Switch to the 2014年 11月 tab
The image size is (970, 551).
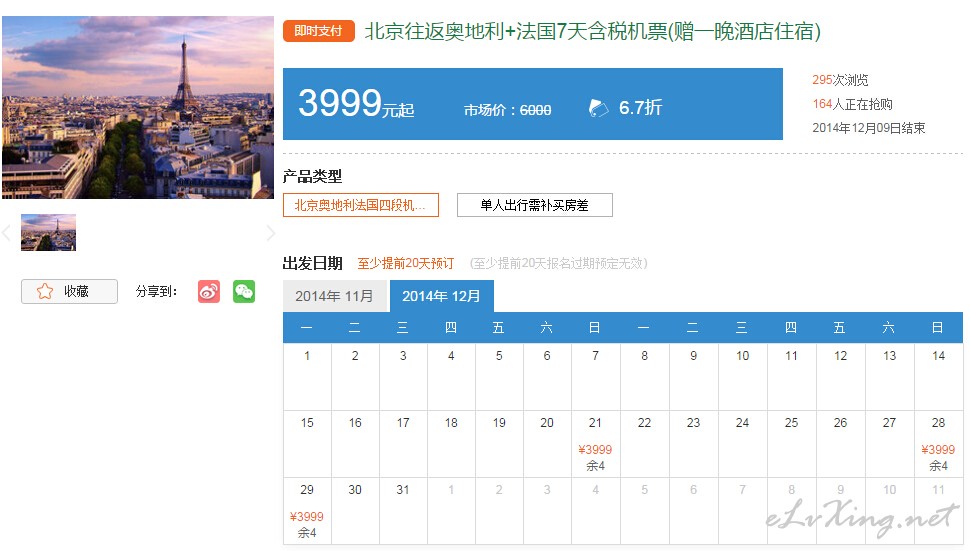335,296
